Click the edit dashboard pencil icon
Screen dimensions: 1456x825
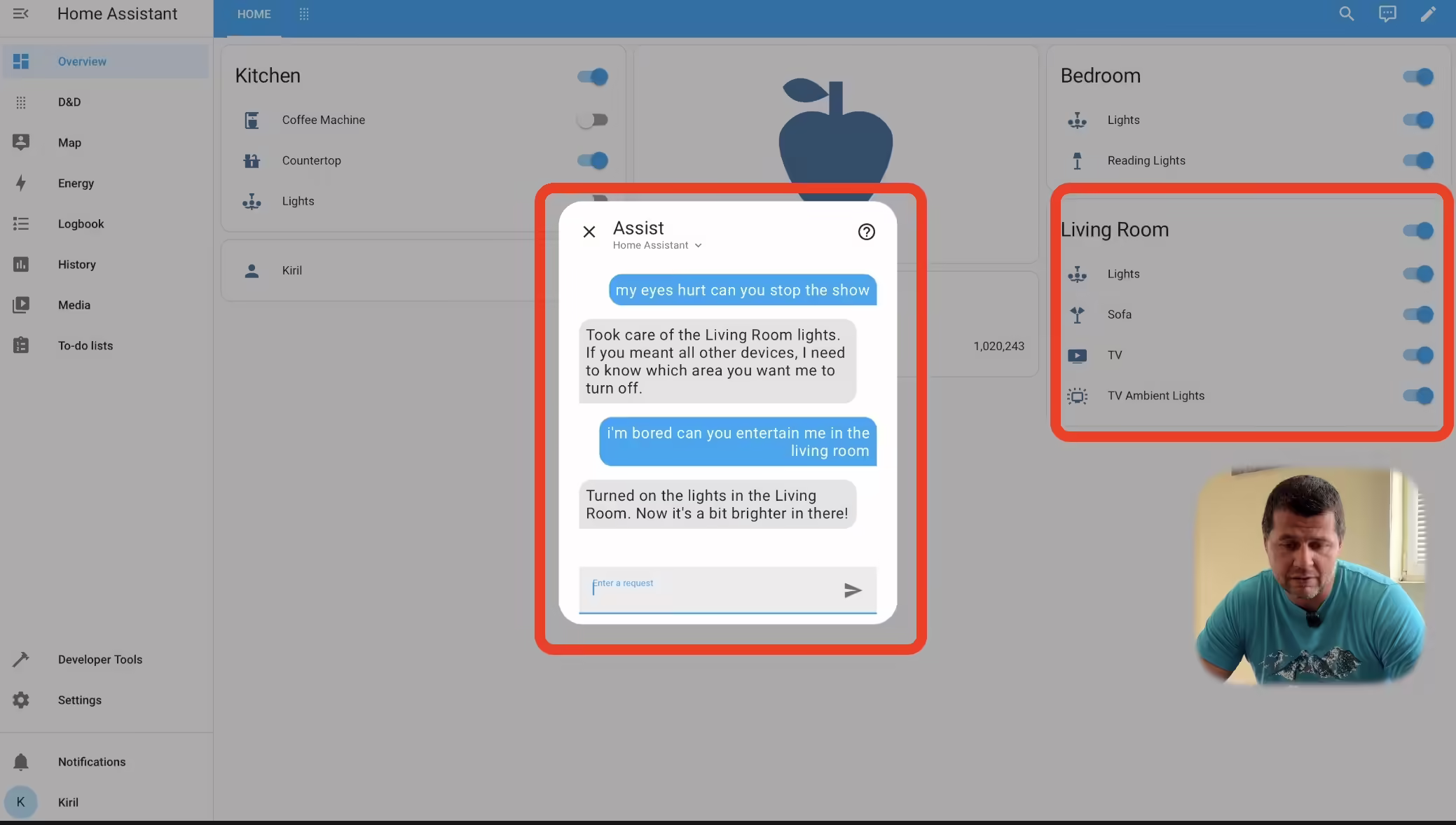point(1428,14)
